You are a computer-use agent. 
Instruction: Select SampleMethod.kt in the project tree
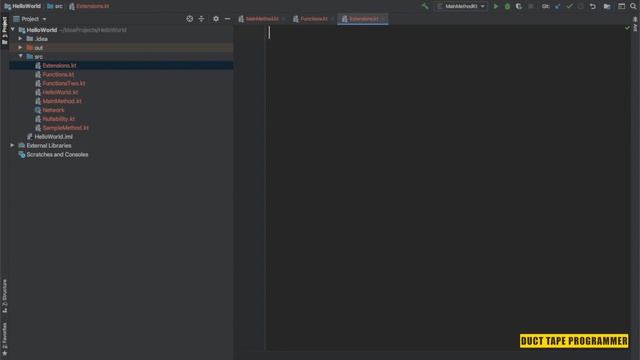tap(65, 128)
